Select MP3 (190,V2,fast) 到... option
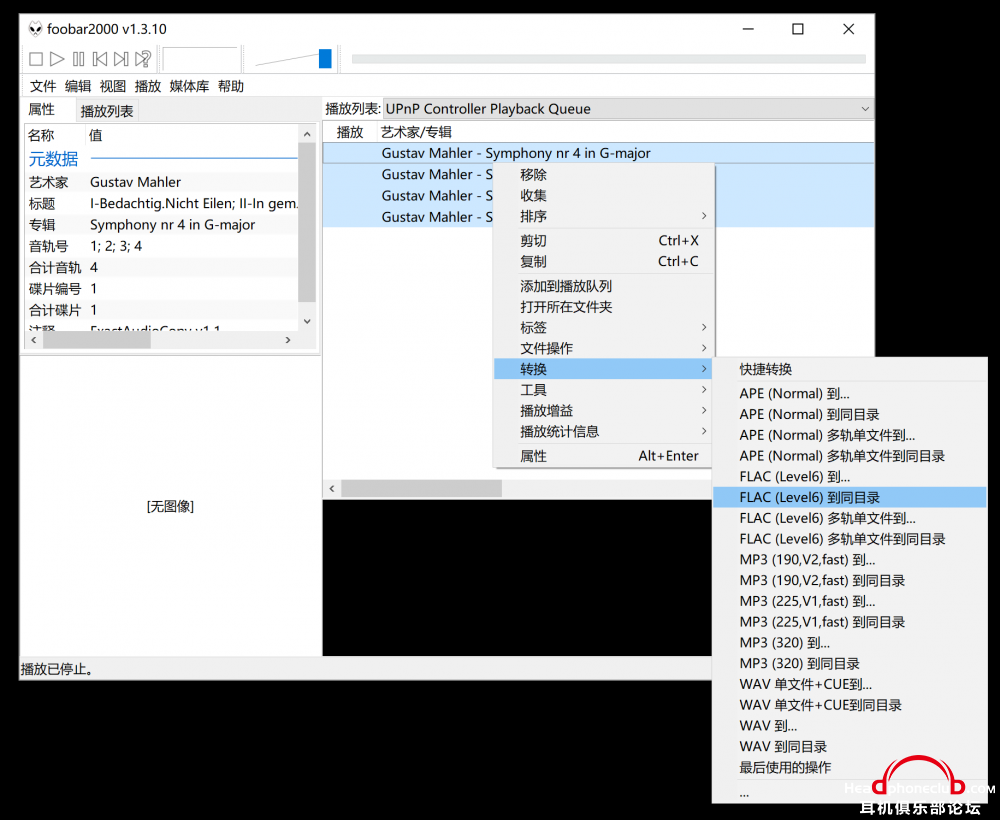 pyautogui.click(x=849, y=560)
